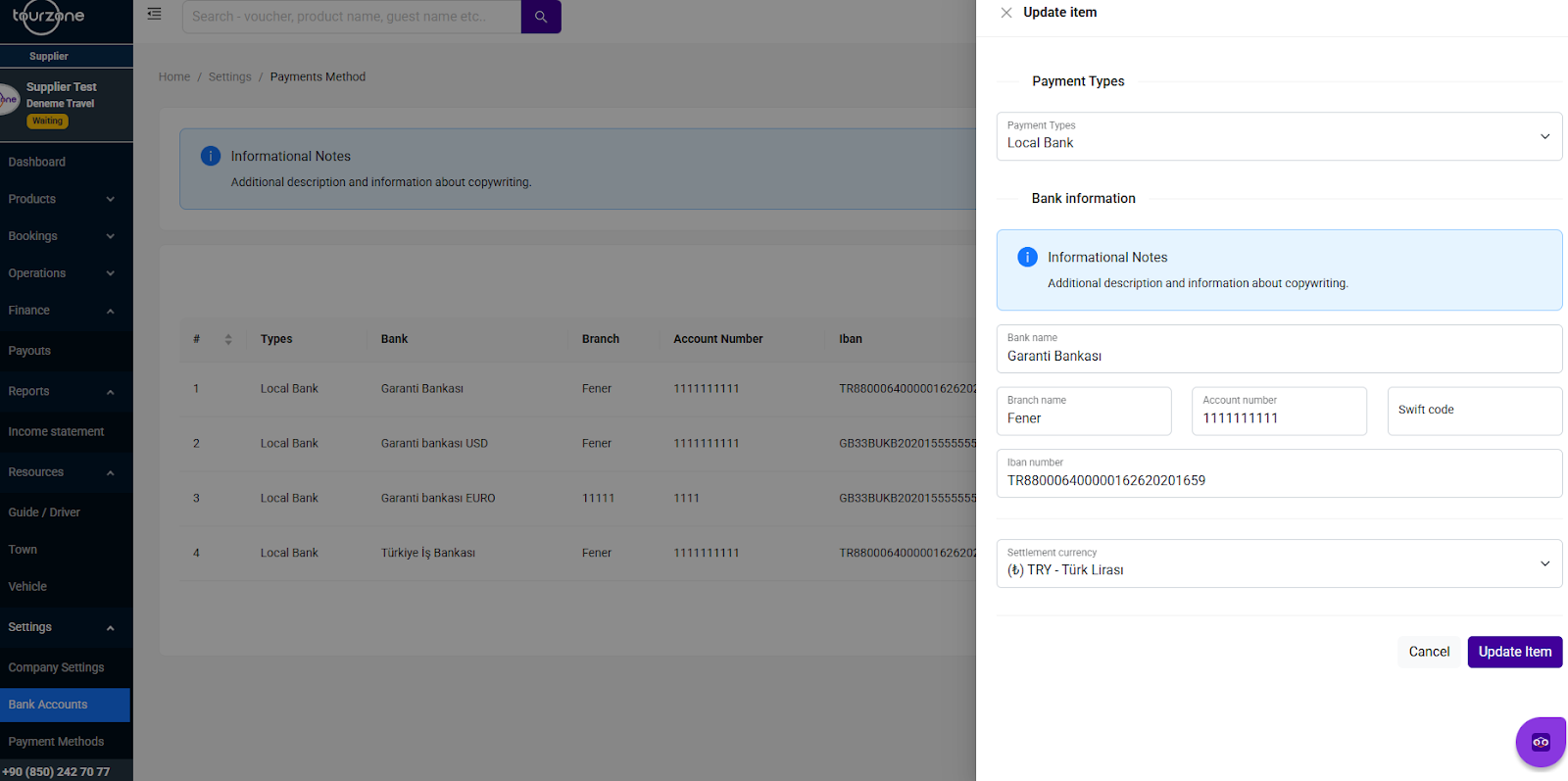The width and height of the screenshot is (1568, 781).
Task: Click the Garanti bankası USD row
Action: 578,444
